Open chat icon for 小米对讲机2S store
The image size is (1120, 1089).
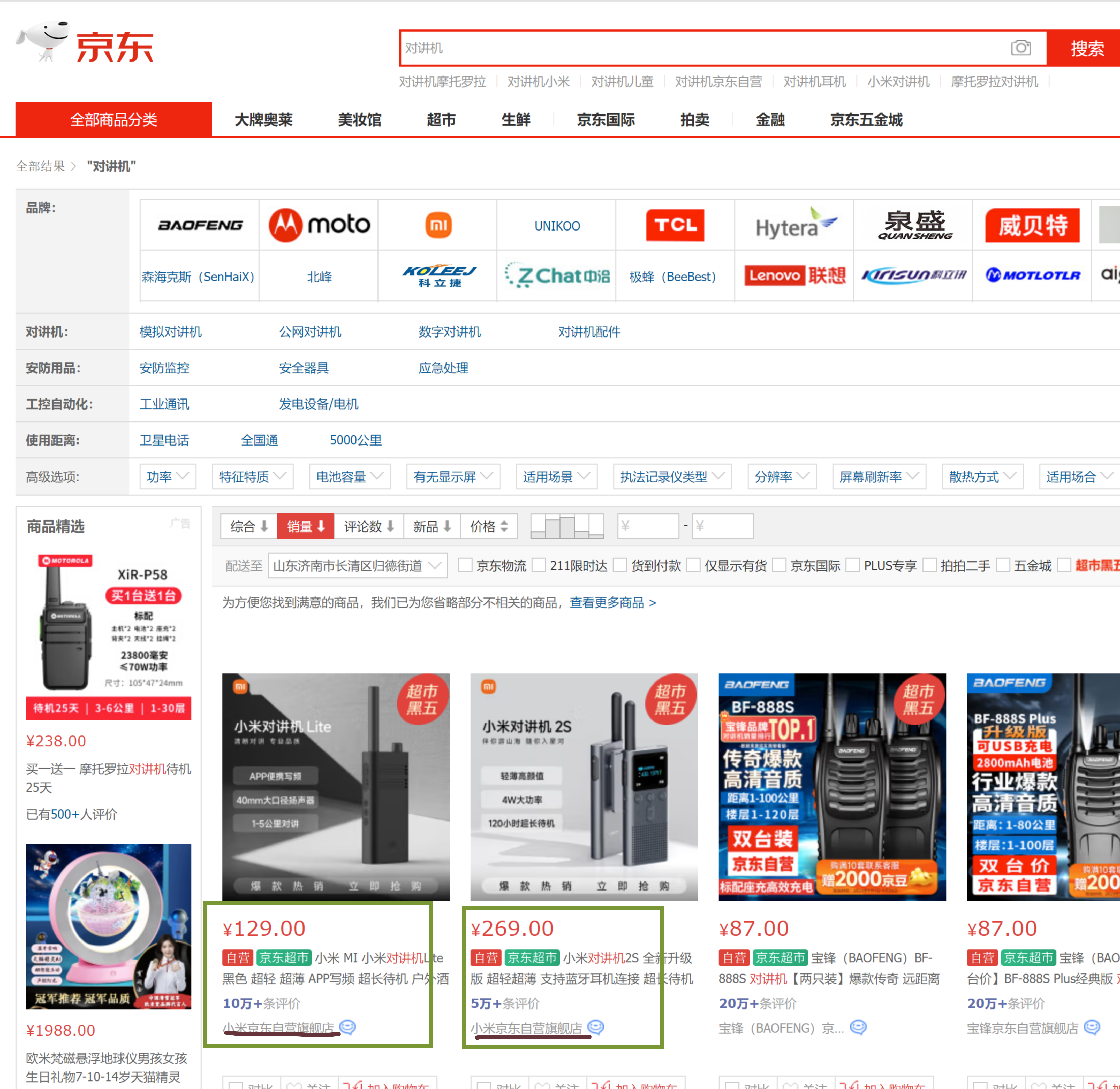click(596, 1027)
